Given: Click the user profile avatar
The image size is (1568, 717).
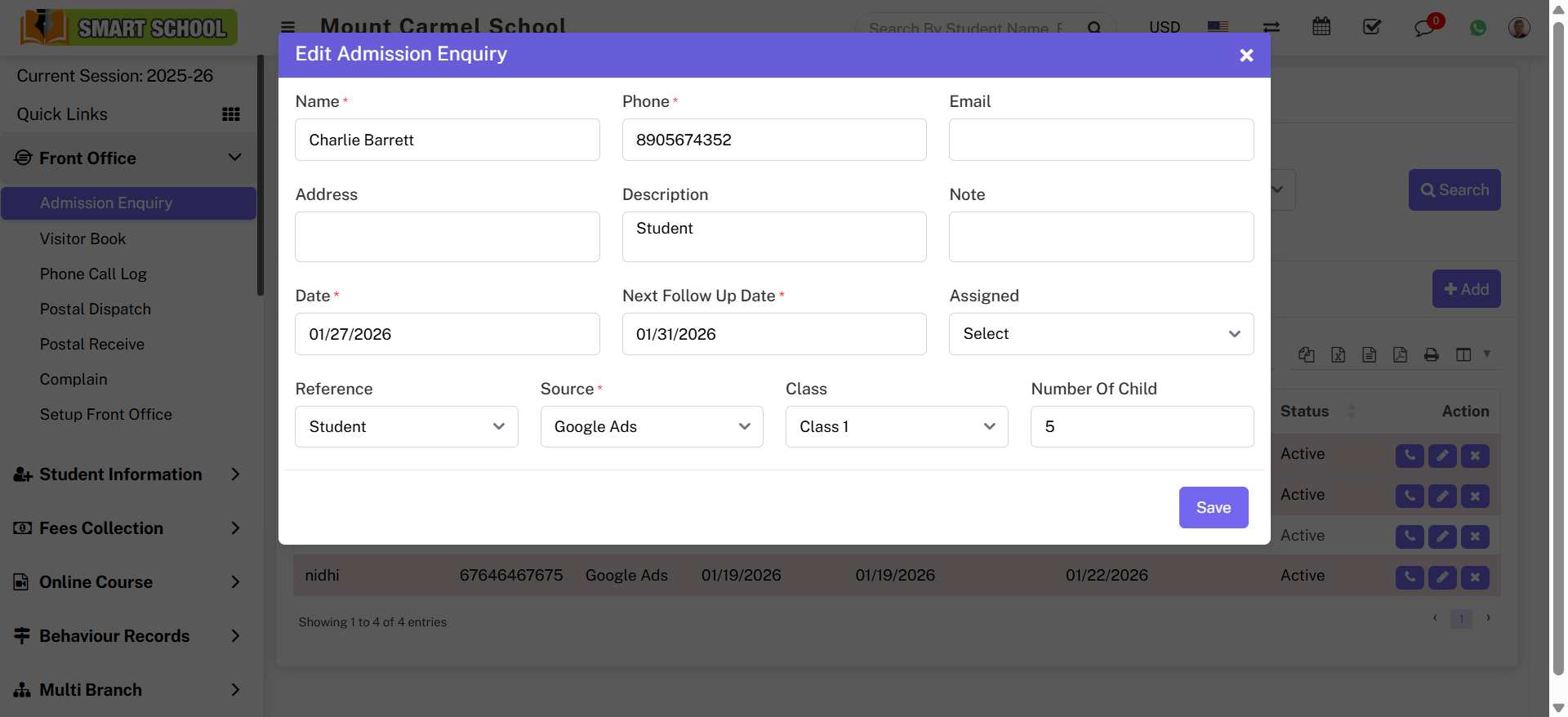Looking at the screenshot, I should coord(1518,28).
